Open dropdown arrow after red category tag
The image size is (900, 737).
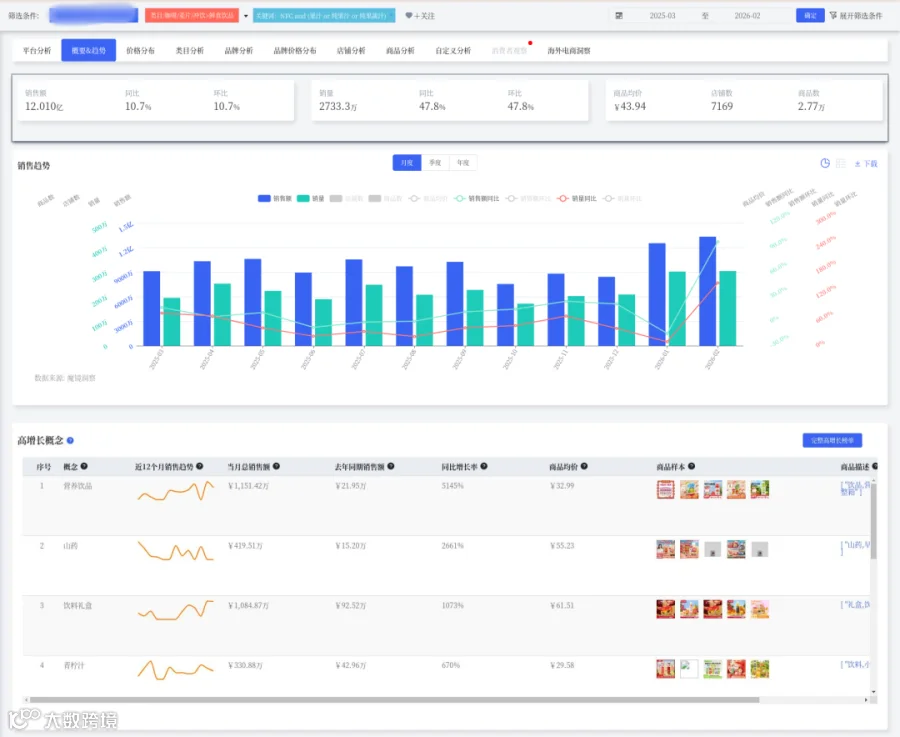(x=246, y=16)
